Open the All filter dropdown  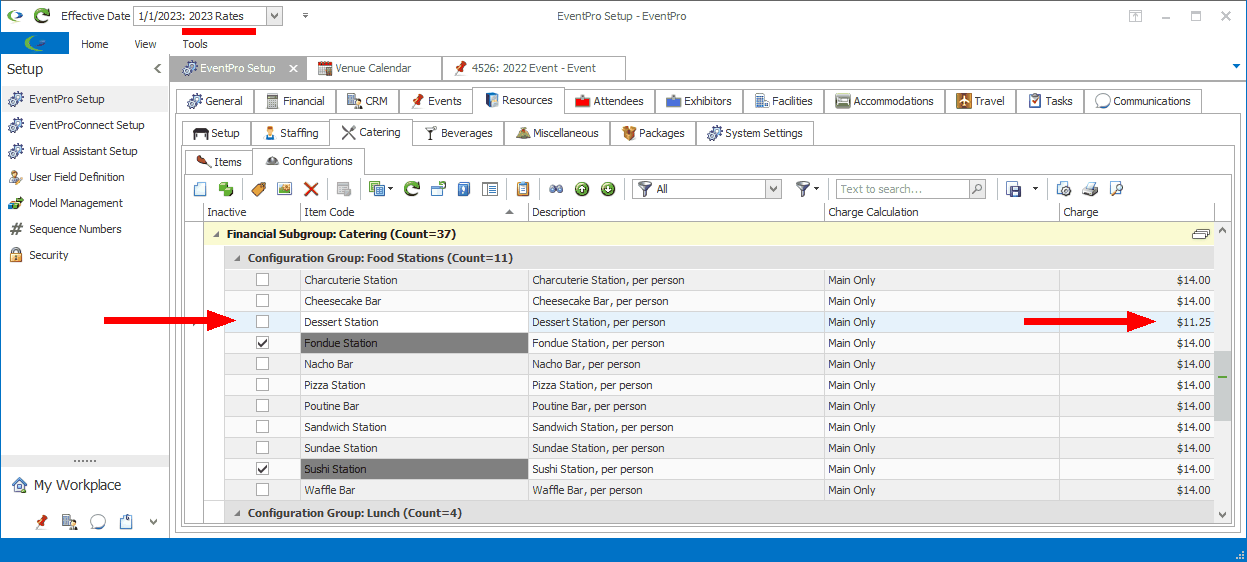click(x=773, y=189)
